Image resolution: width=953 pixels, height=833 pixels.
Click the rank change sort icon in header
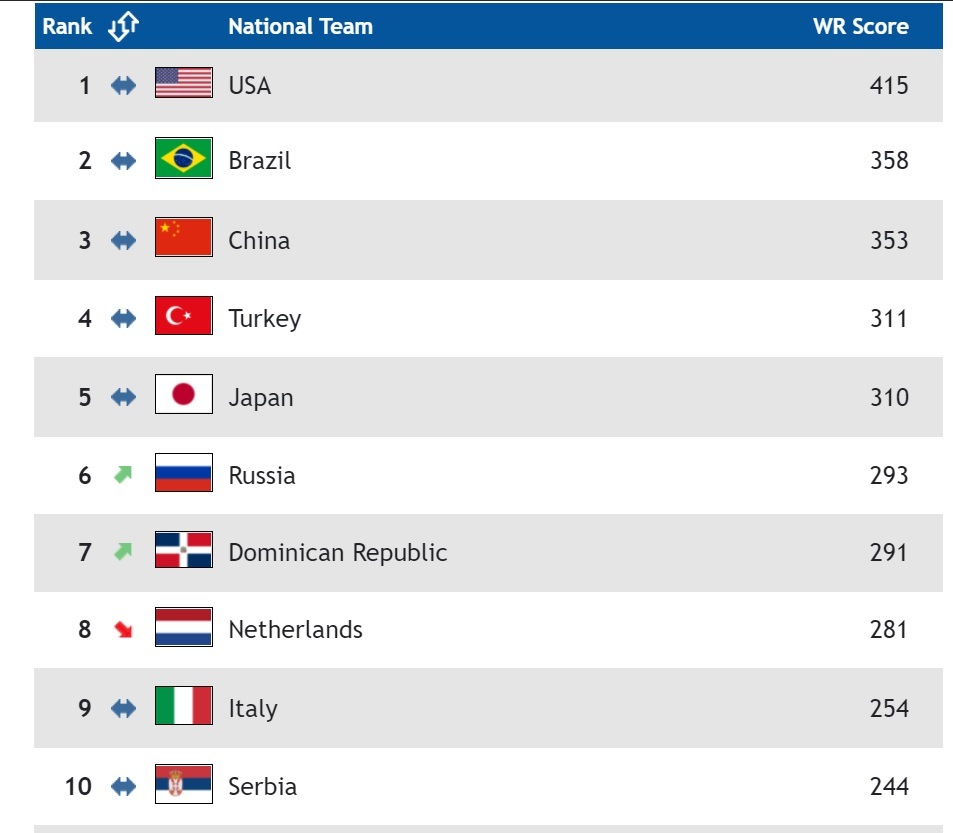122,27
